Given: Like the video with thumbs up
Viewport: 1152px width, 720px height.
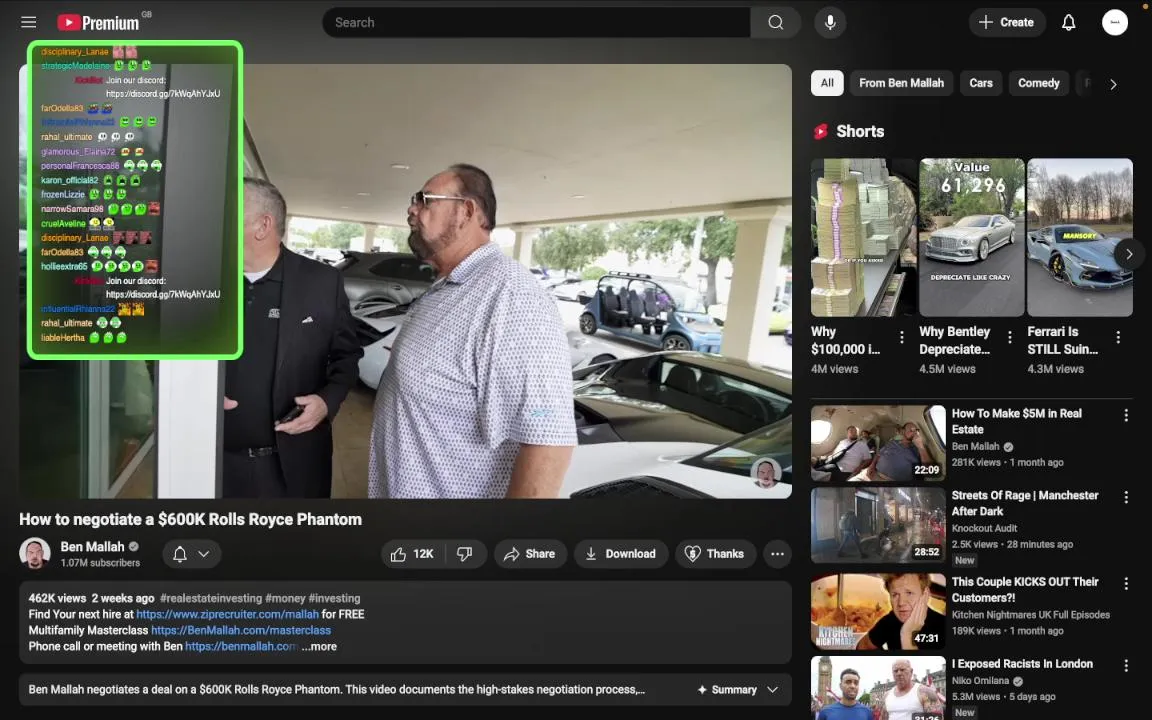Looking at the screenshot, I should (x=412, y=554).
